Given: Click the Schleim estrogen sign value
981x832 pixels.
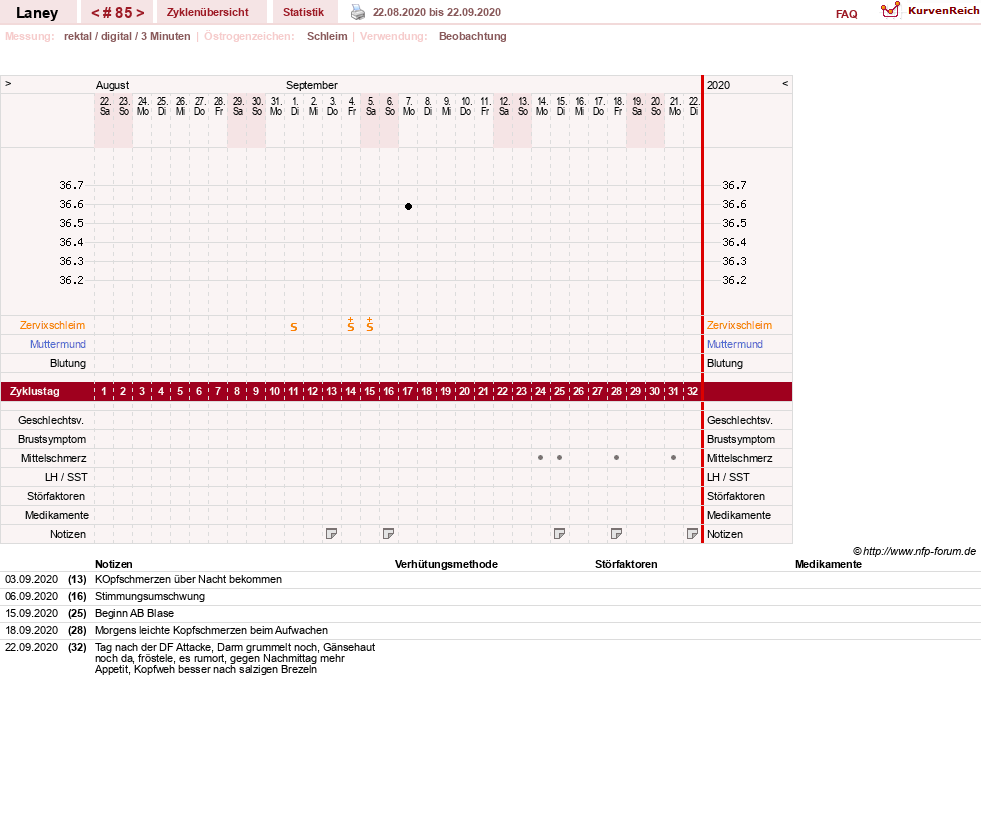Looking at the screenshot, I should (x=327, y=36).
